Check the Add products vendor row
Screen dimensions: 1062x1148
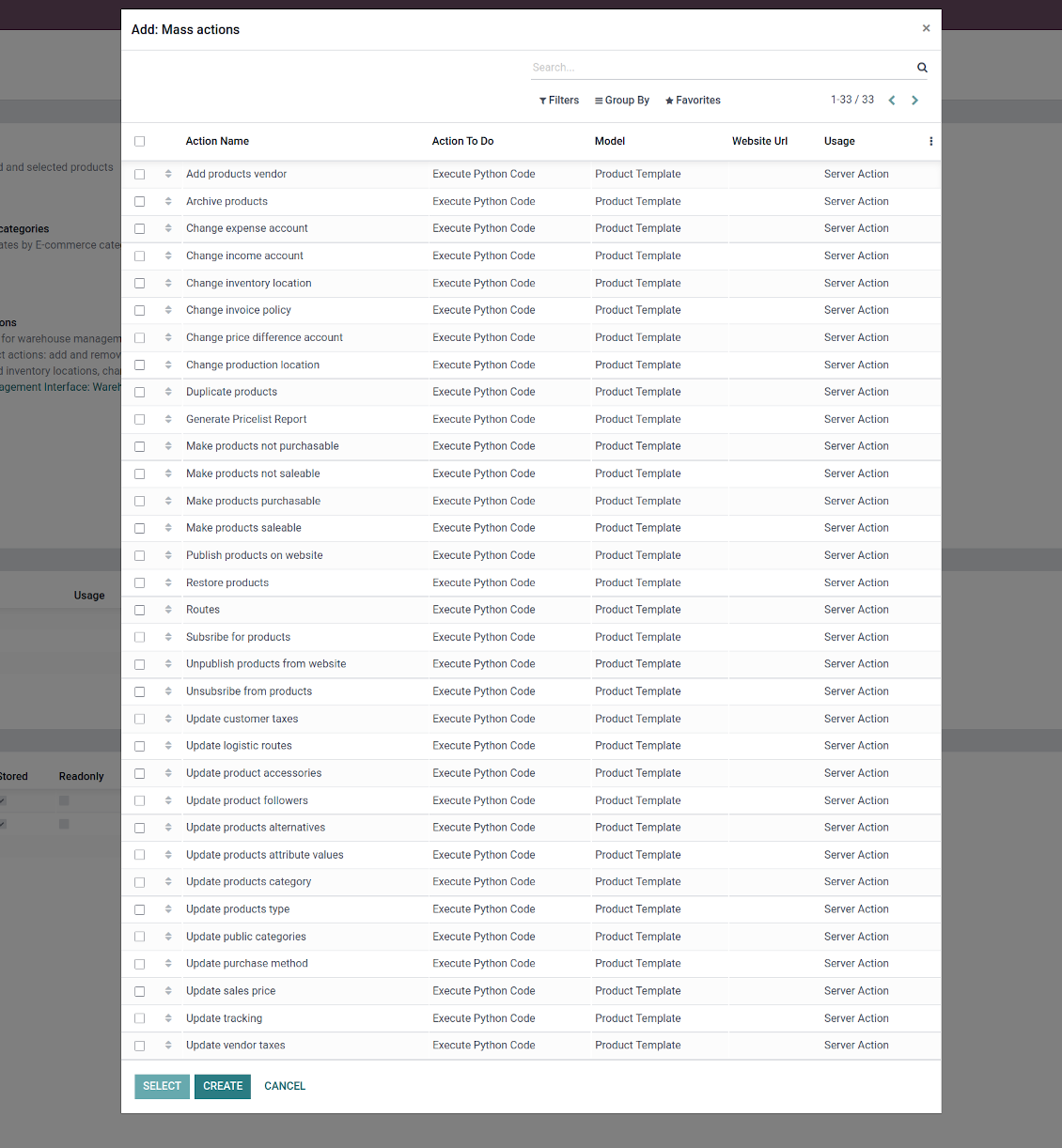(x=140, y=175)
